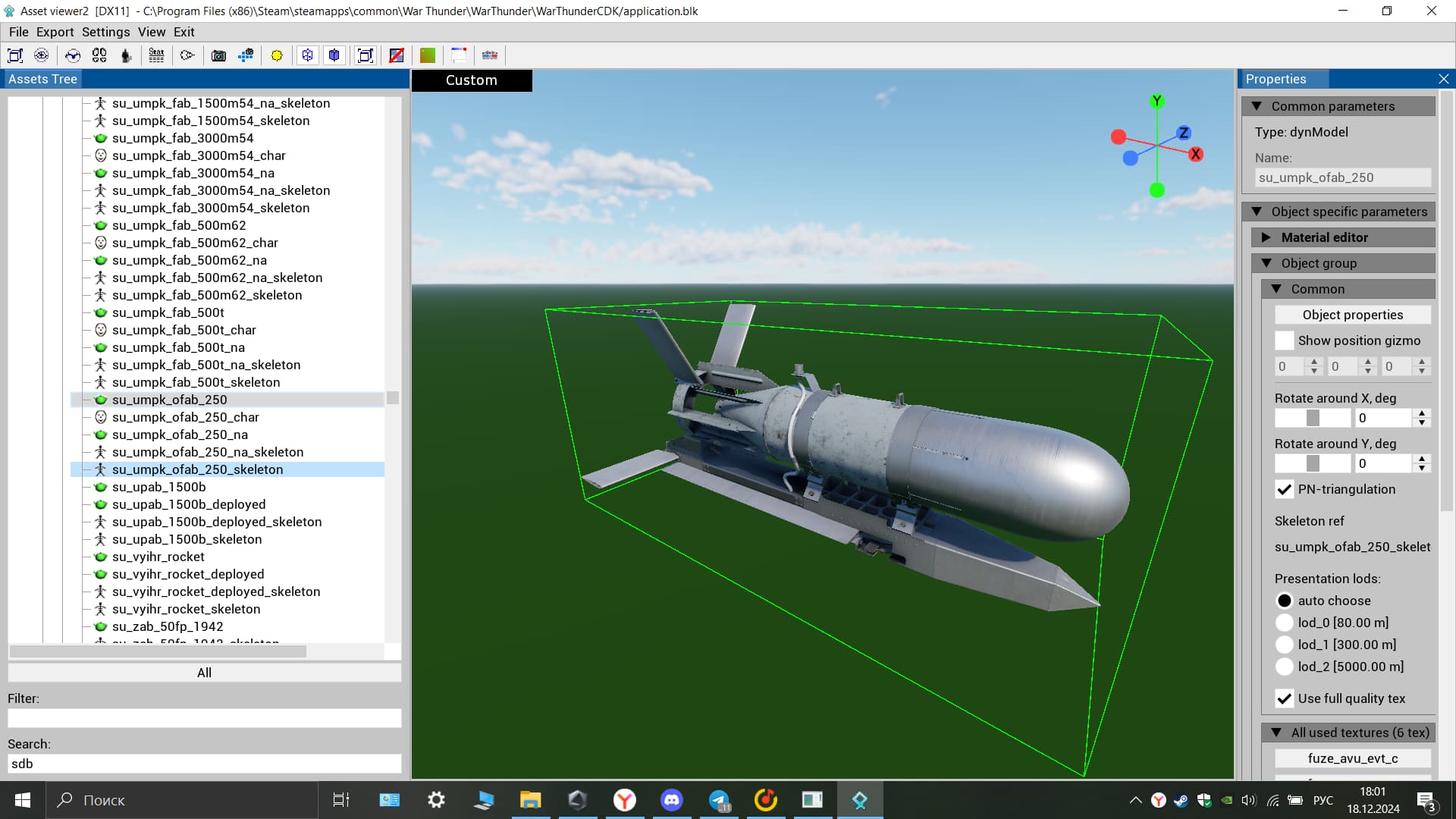Collapse Object specific parameters section
The image size is (1456, 819).
pyautogui.click(x=1338, y=212)
